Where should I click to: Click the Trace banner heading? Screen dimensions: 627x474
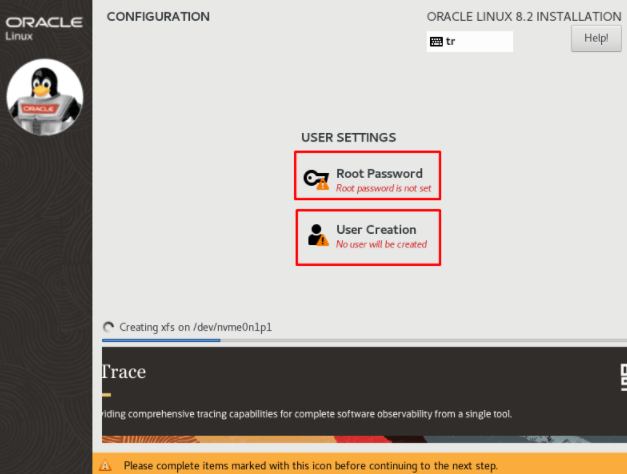point(124,372)
